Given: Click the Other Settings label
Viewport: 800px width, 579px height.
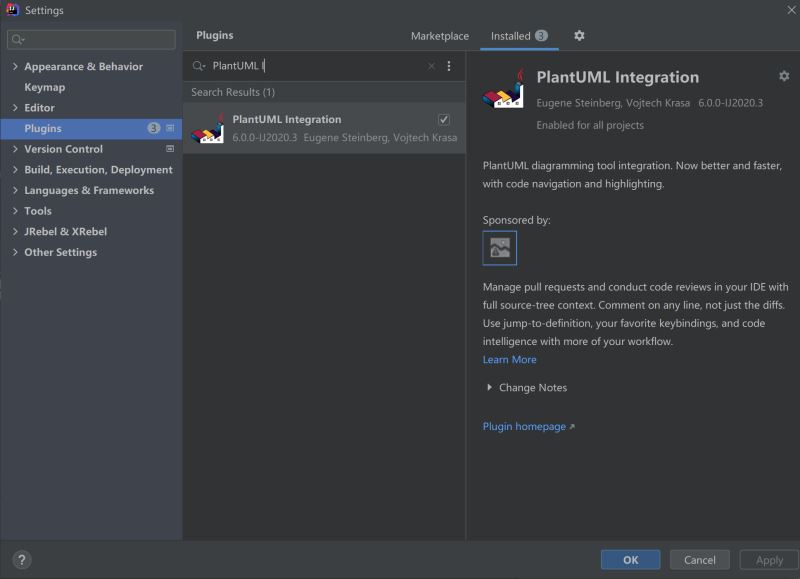Looking at the screenshot, I should [x=61, y=252].
